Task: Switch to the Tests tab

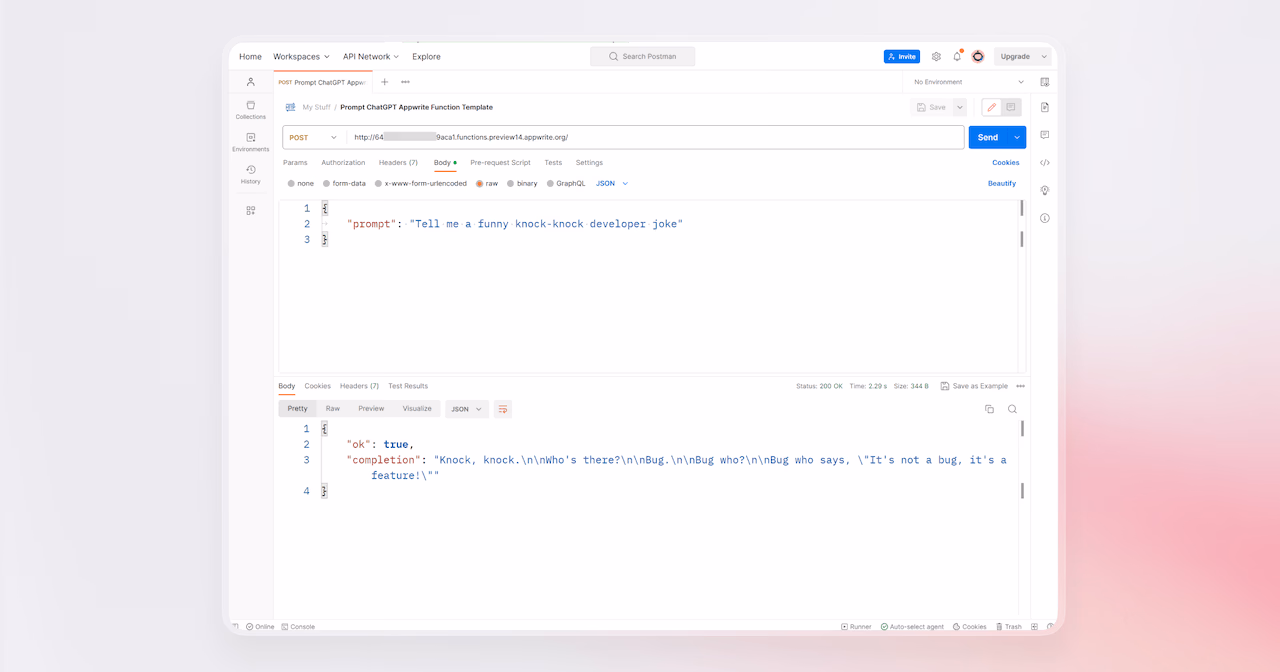Action: pos(553,162)
